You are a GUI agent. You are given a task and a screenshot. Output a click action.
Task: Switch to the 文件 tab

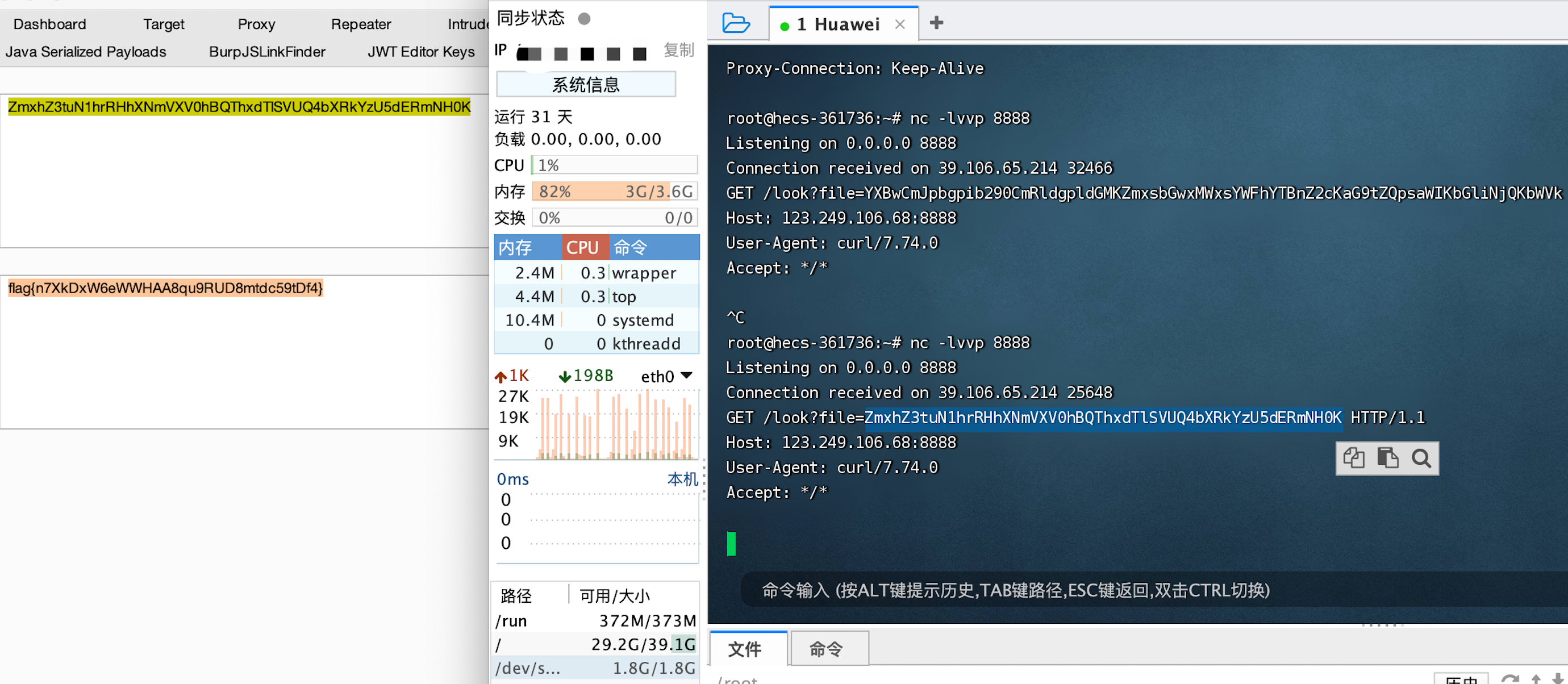749,649
